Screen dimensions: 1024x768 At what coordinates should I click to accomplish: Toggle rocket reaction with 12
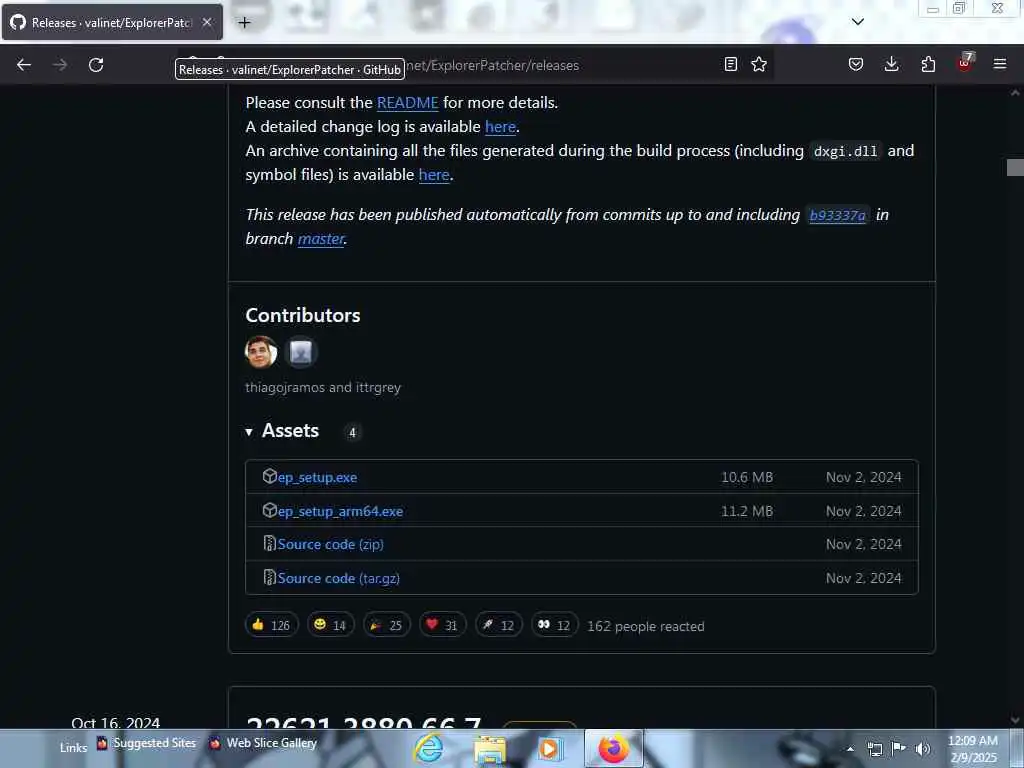coord(498,625)
